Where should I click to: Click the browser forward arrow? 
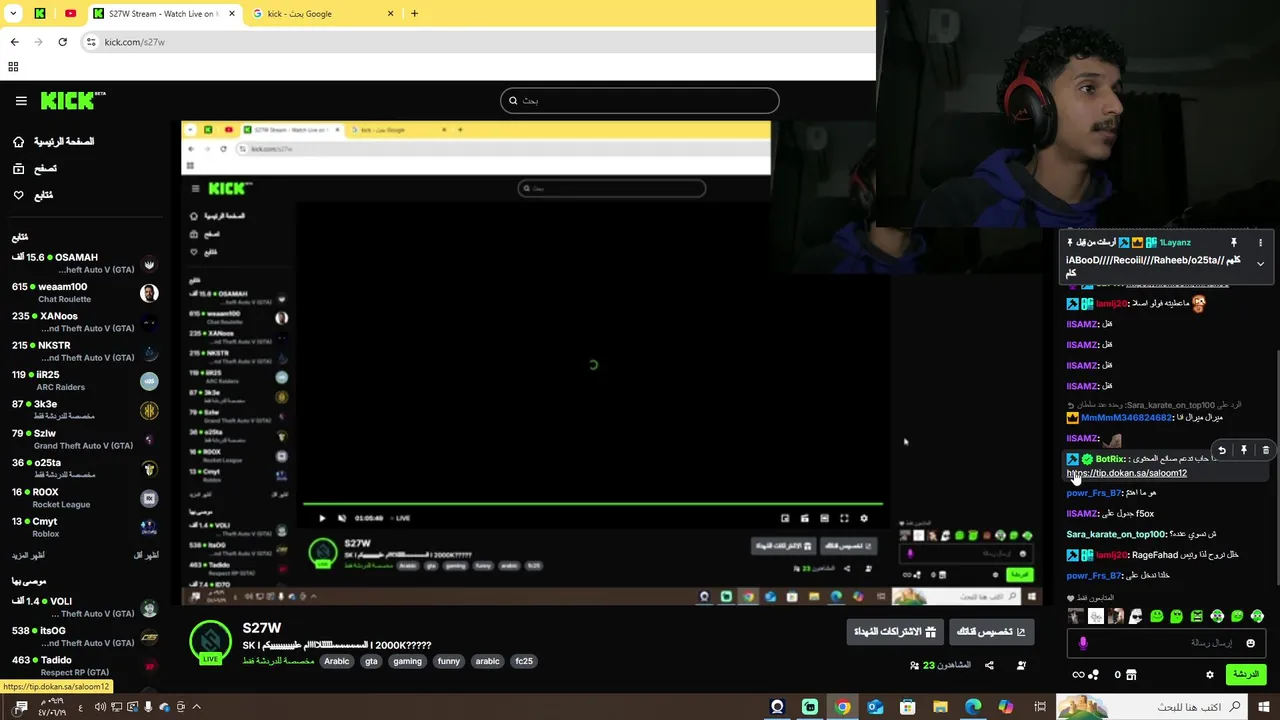pos(38,42)
